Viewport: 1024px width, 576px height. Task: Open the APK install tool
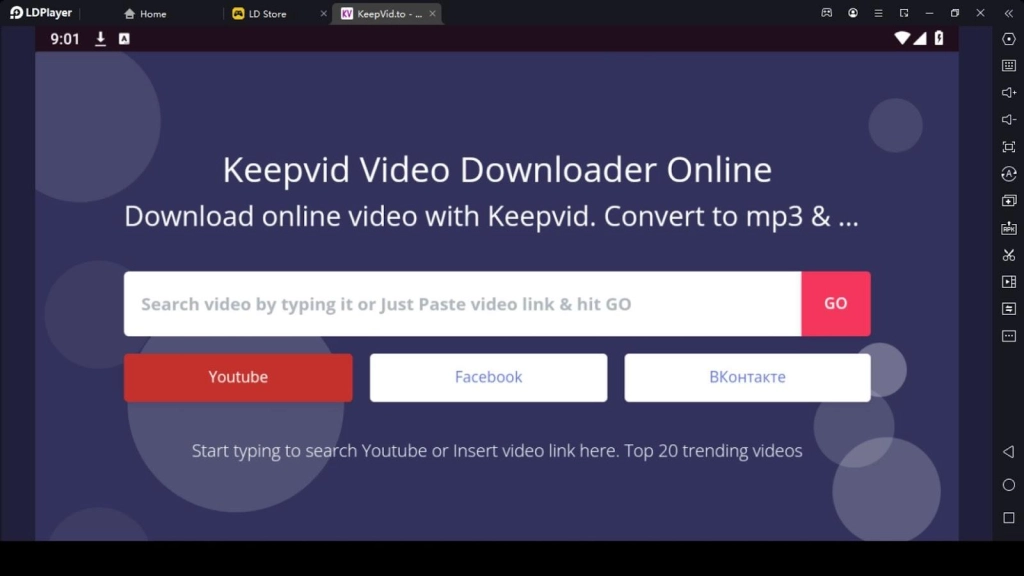coord(1009,227)
